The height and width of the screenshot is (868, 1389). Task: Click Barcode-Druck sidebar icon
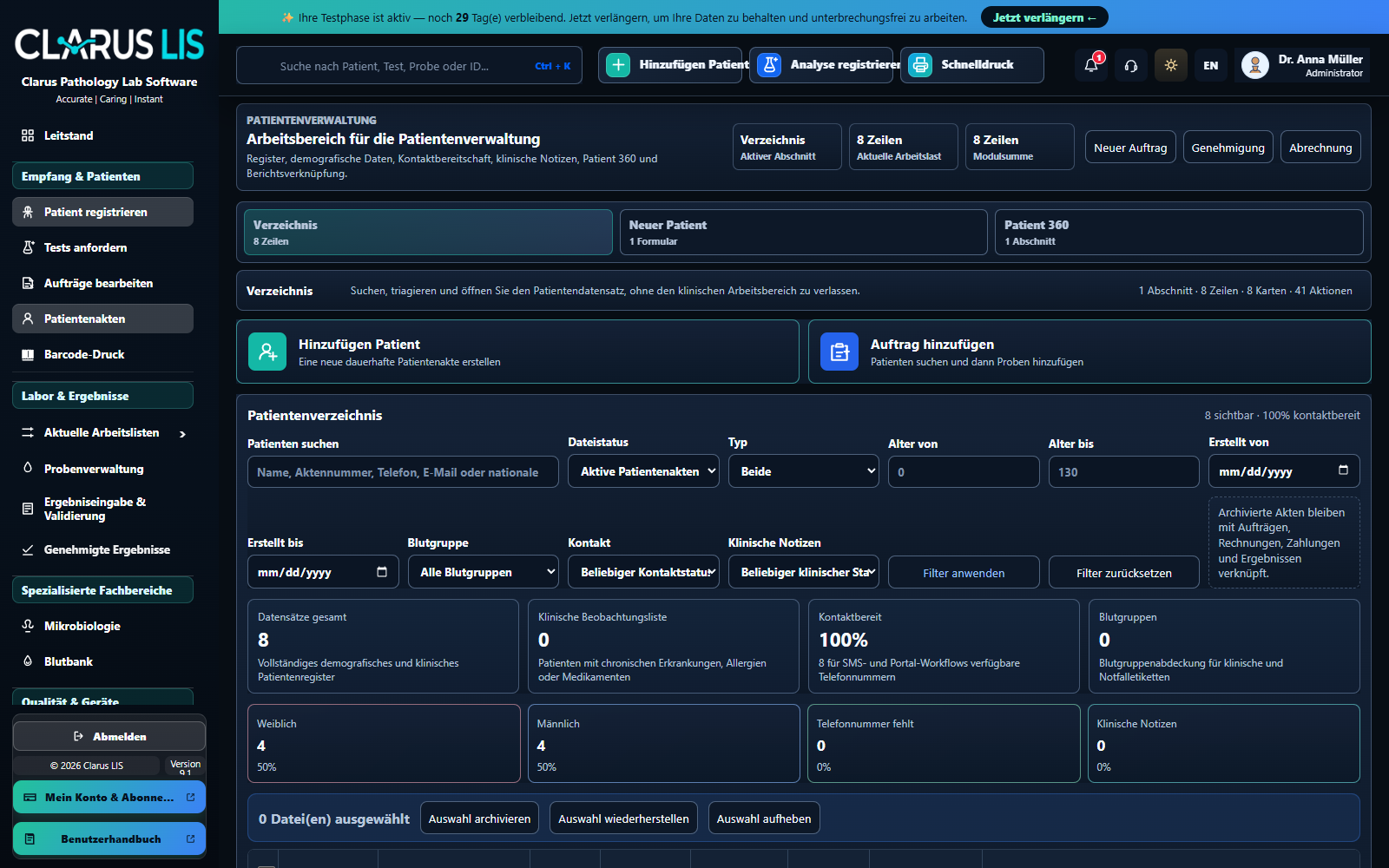pos(28,354)
